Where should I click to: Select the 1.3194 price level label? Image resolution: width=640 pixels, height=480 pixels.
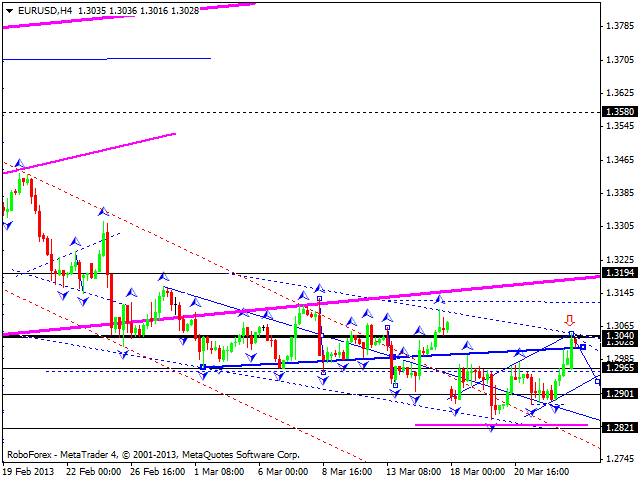(x=619, y=272)
